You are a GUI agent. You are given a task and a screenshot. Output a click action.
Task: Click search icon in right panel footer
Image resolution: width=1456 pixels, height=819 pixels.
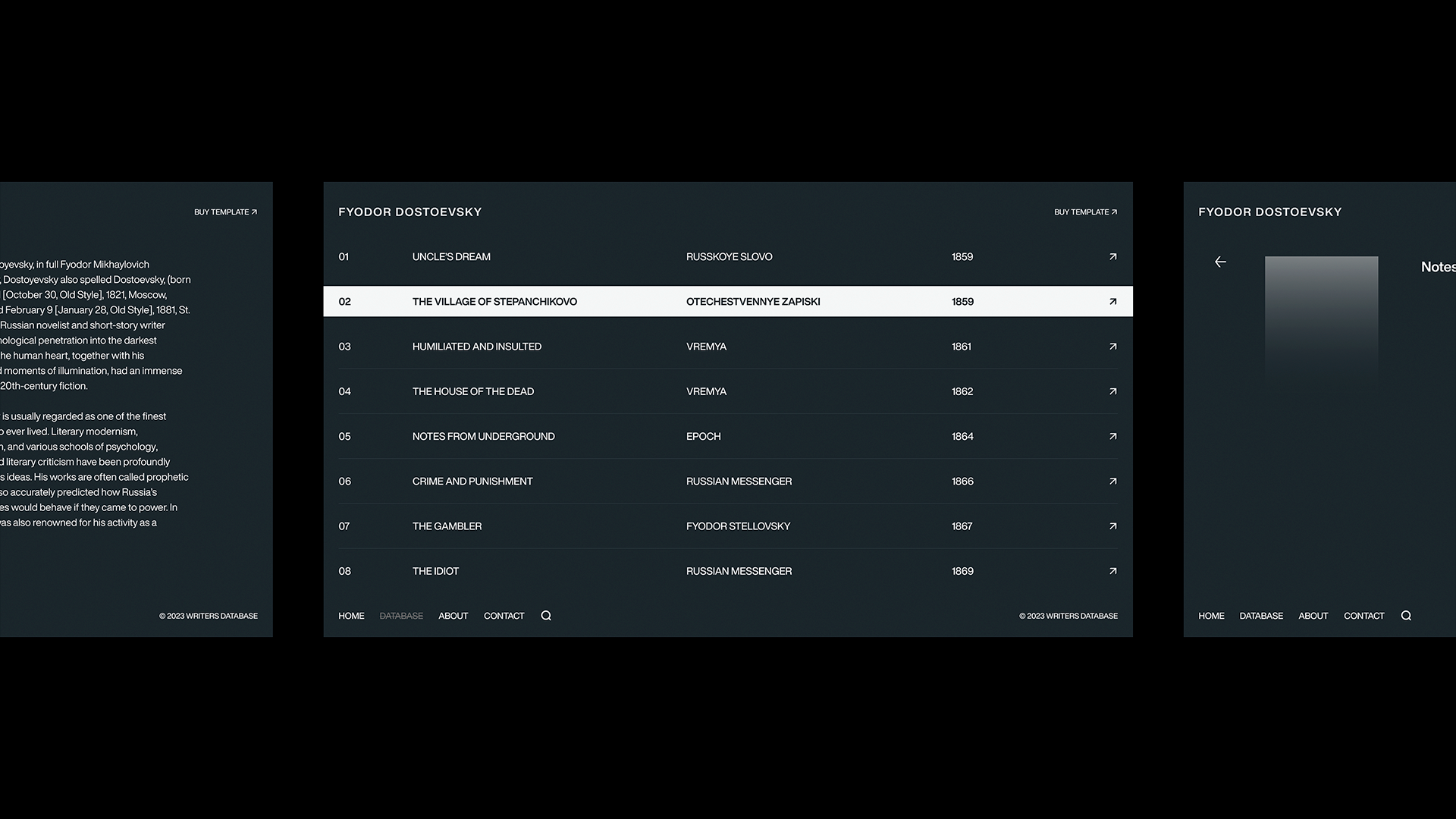(1406, 616)
